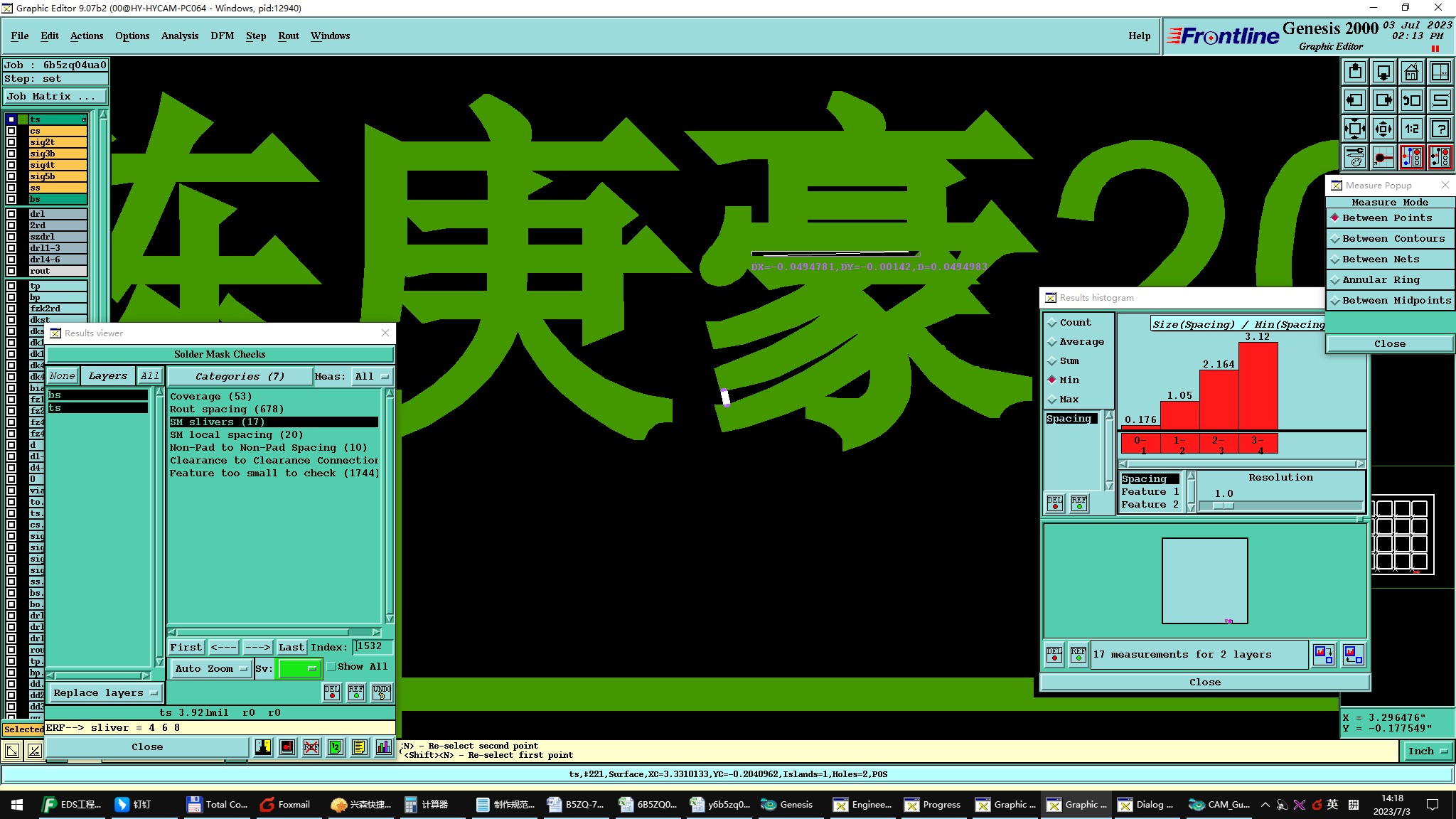Open the Meas All dropdown
The width and height of the screenshot is (1456, 819).
(x=372, y=377)
